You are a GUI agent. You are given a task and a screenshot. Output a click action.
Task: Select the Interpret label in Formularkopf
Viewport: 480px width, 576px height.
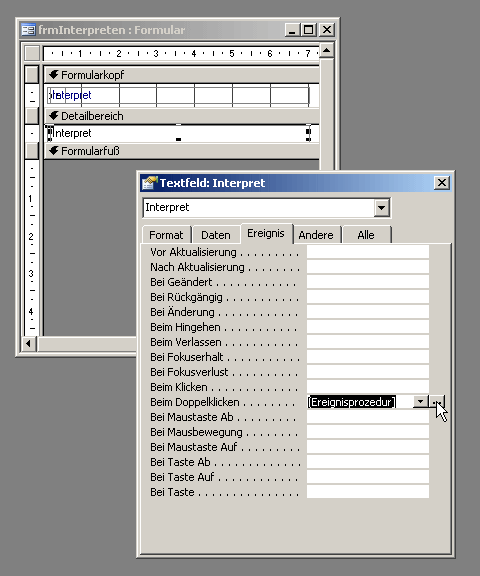[x=70, y=95]
